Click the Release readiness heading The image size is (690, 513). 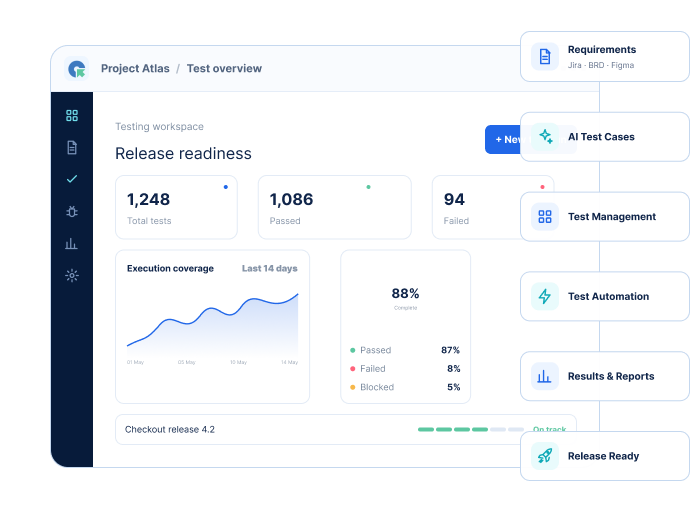(184, 154)
